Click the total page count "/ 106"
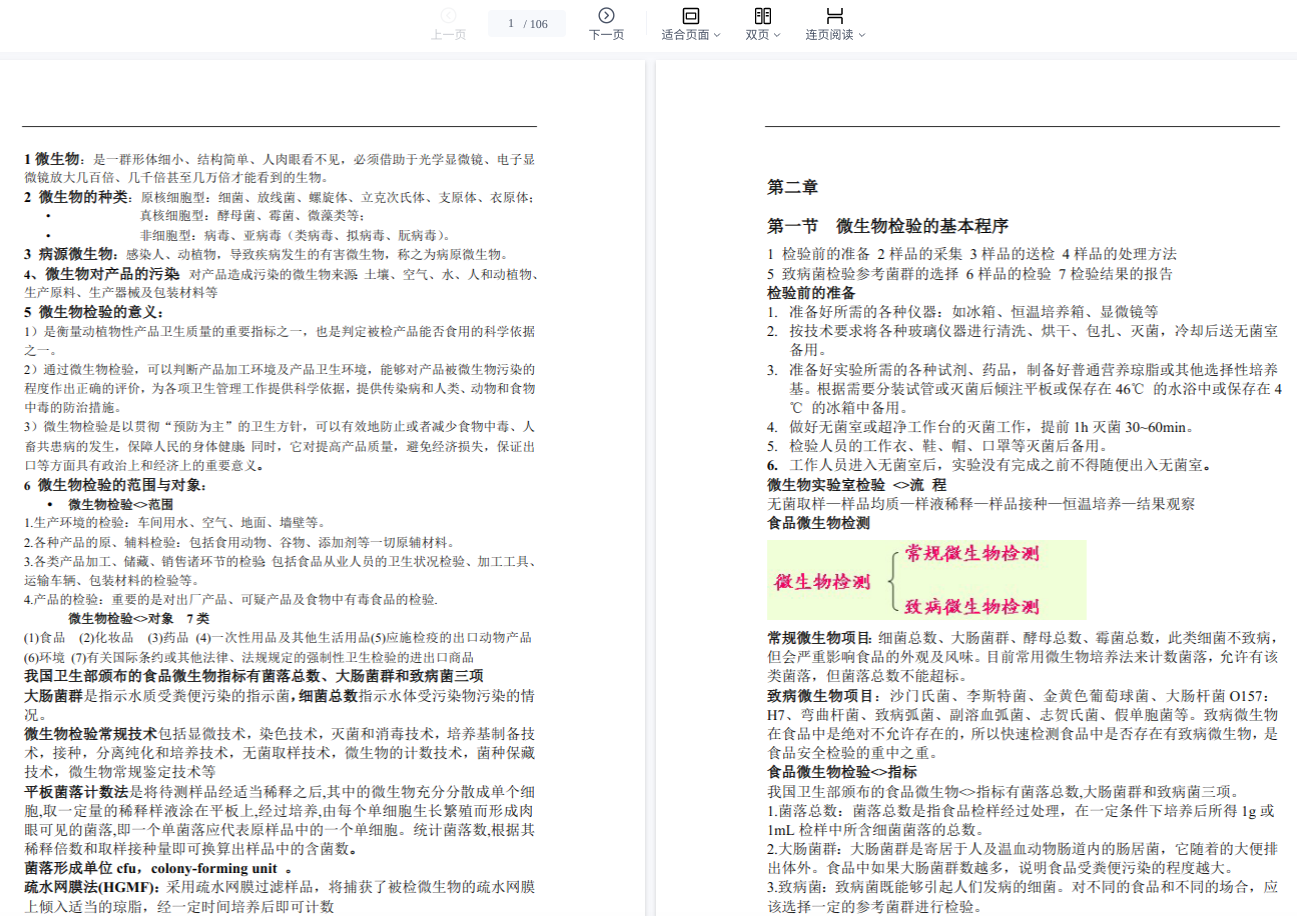Image resolution: width=1297 pixels, height=916 pixels. (x=536, y=24)
